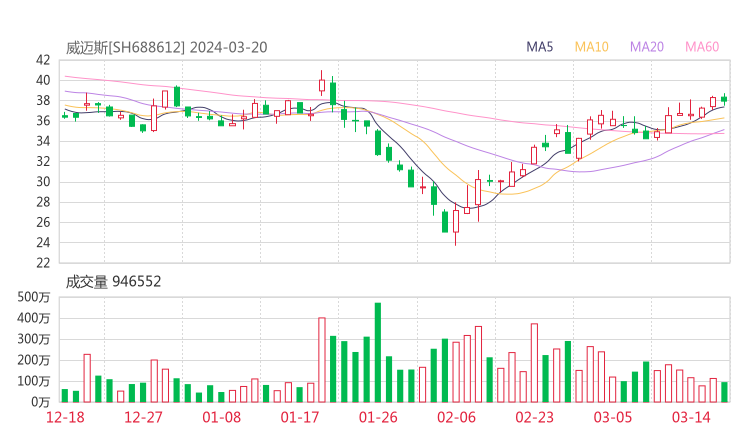This screenshot has height=440, width=740.
Task: Click the 03-05 date axis label
Action: tap(613, 417)
